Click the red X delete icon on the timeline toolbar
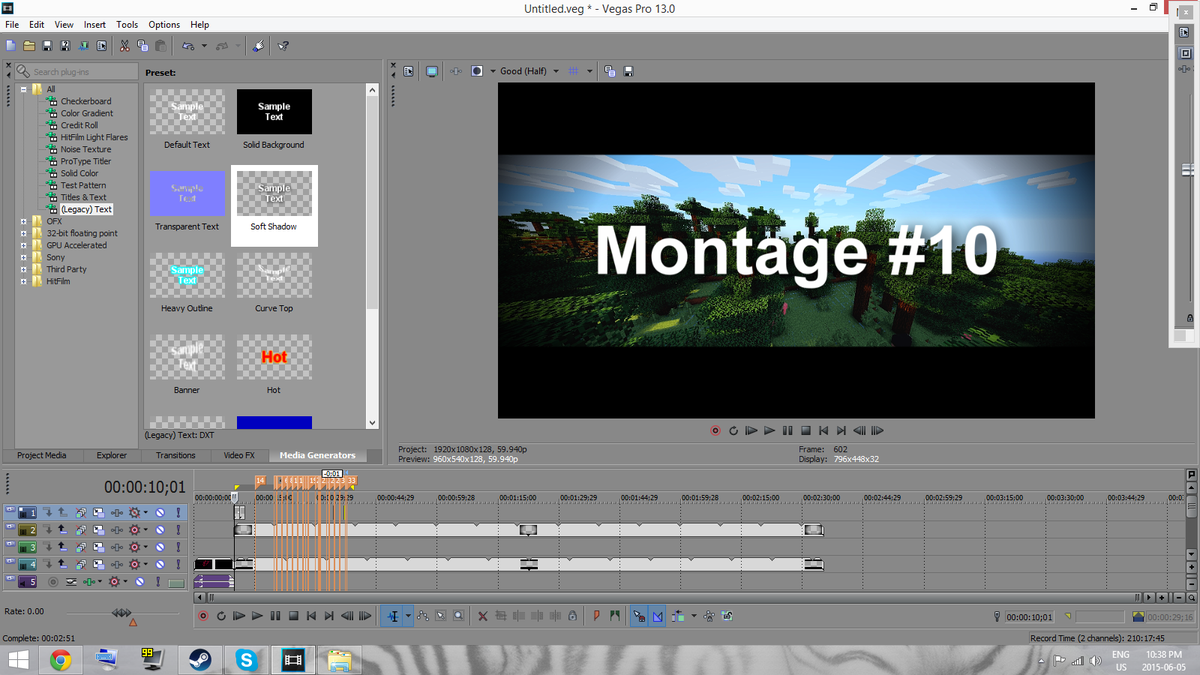Viewport: 1200px width, 675px height. click(483, 616)
